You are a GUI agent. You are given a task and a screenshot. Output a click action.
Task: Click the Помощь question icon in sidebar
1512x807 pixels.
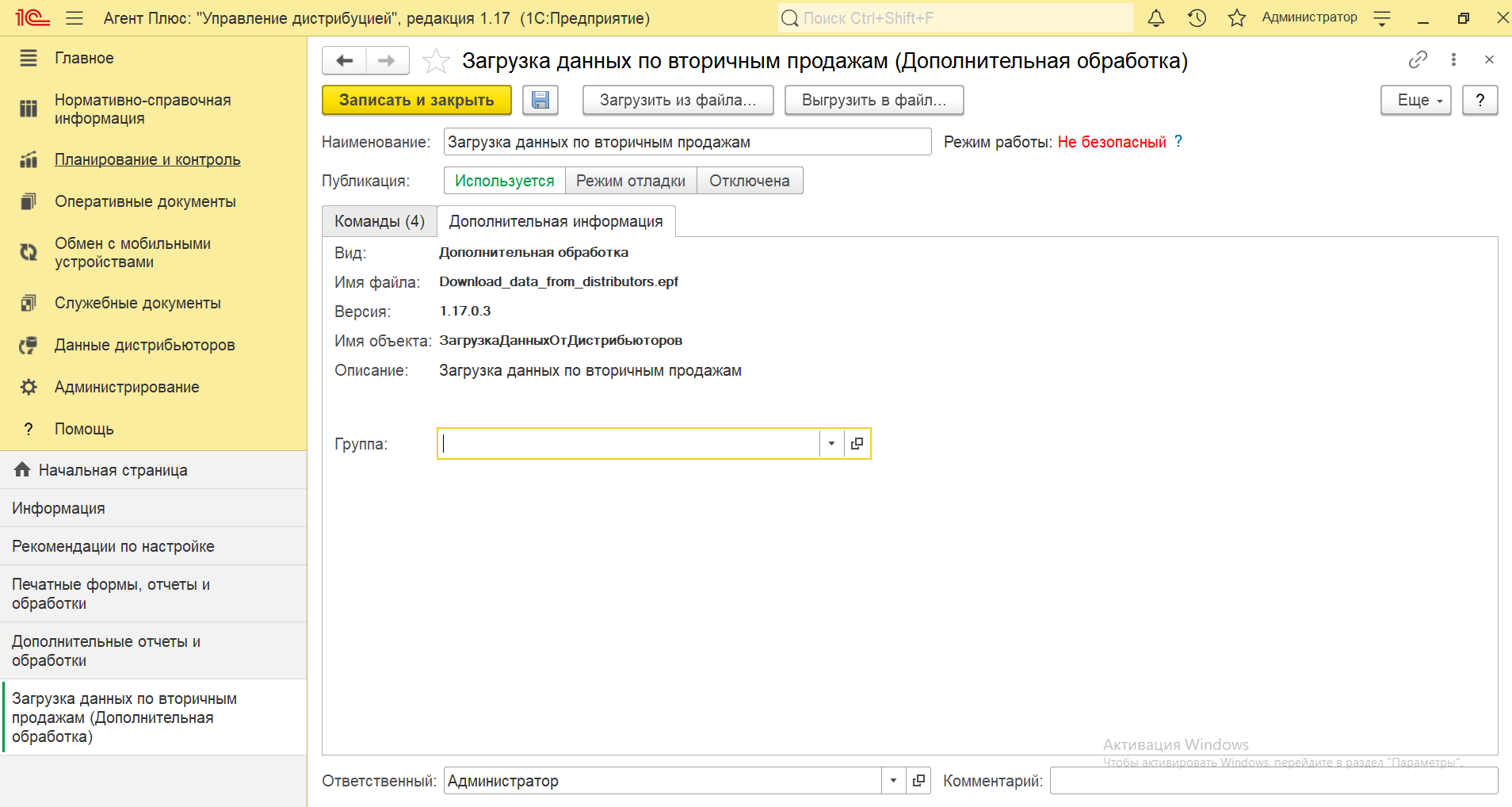point(29,429)
